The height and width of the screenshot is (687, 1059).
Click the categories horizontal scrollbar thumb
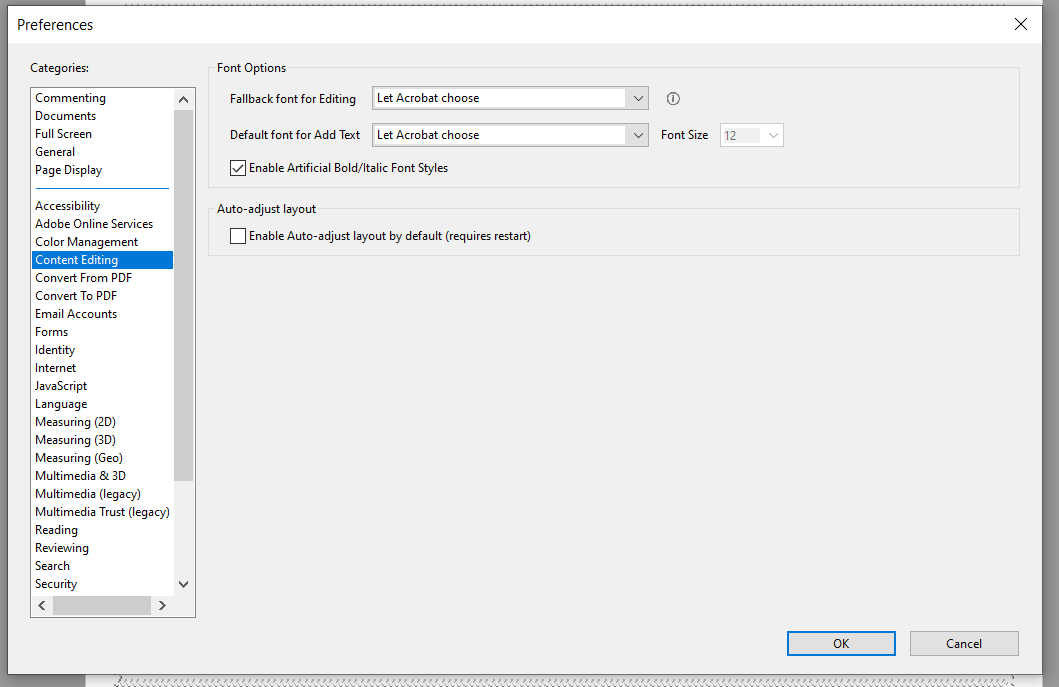pyautogui.click(x=101, y=605)
